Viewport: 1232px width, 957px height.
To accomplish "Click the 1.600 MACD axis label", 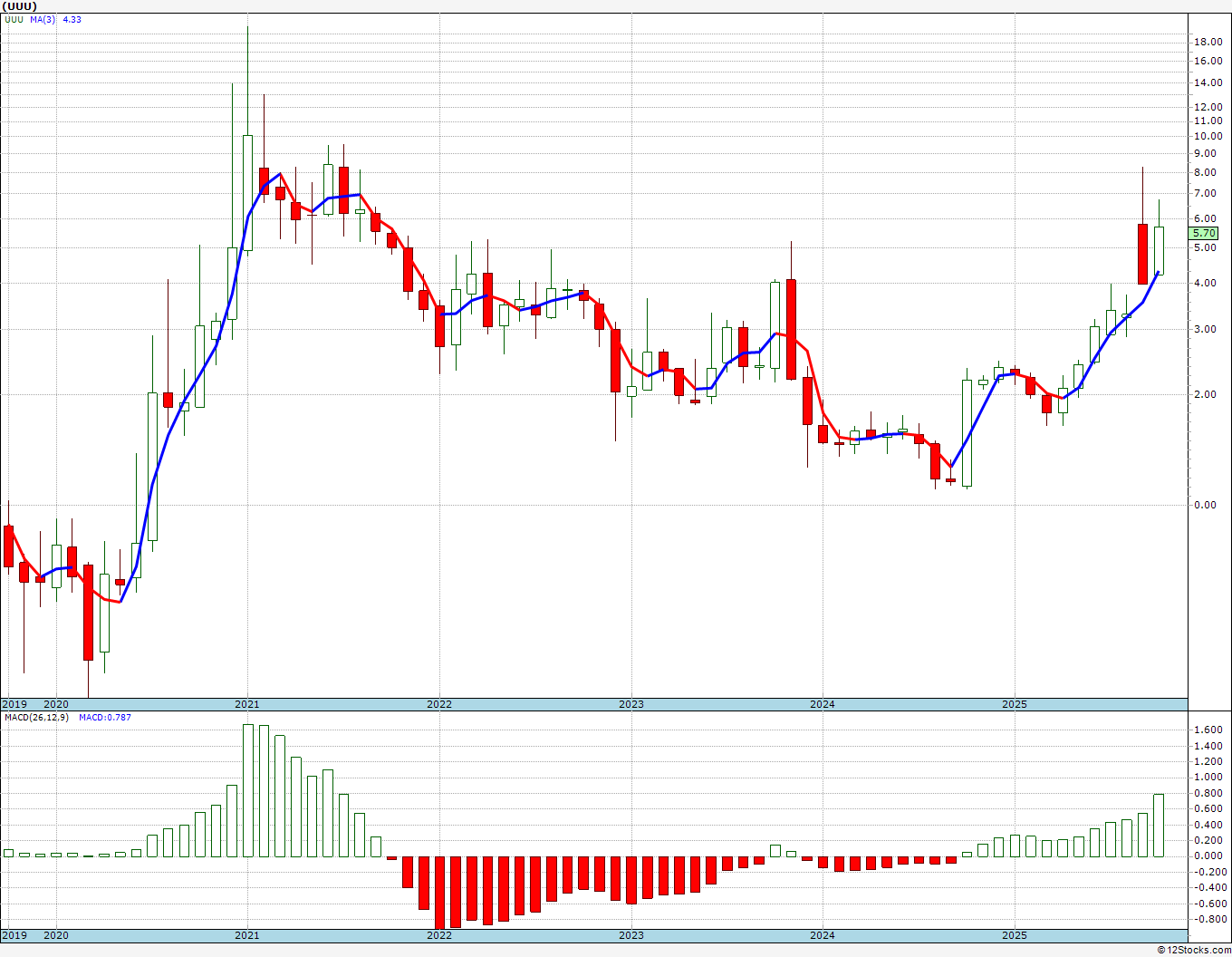I will (1208, 730).
